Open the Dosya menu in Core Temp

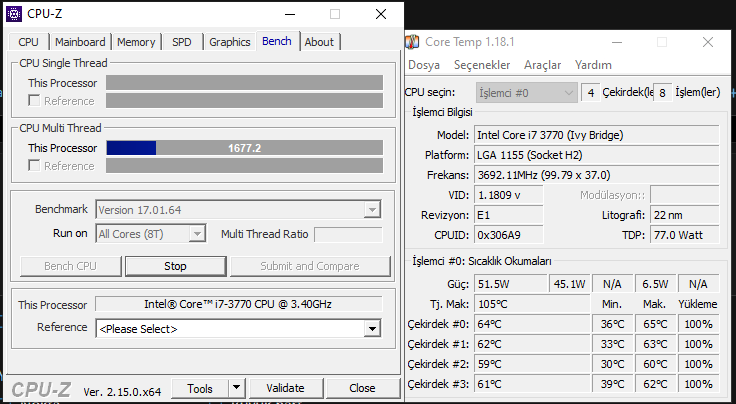tap(424, 65)
